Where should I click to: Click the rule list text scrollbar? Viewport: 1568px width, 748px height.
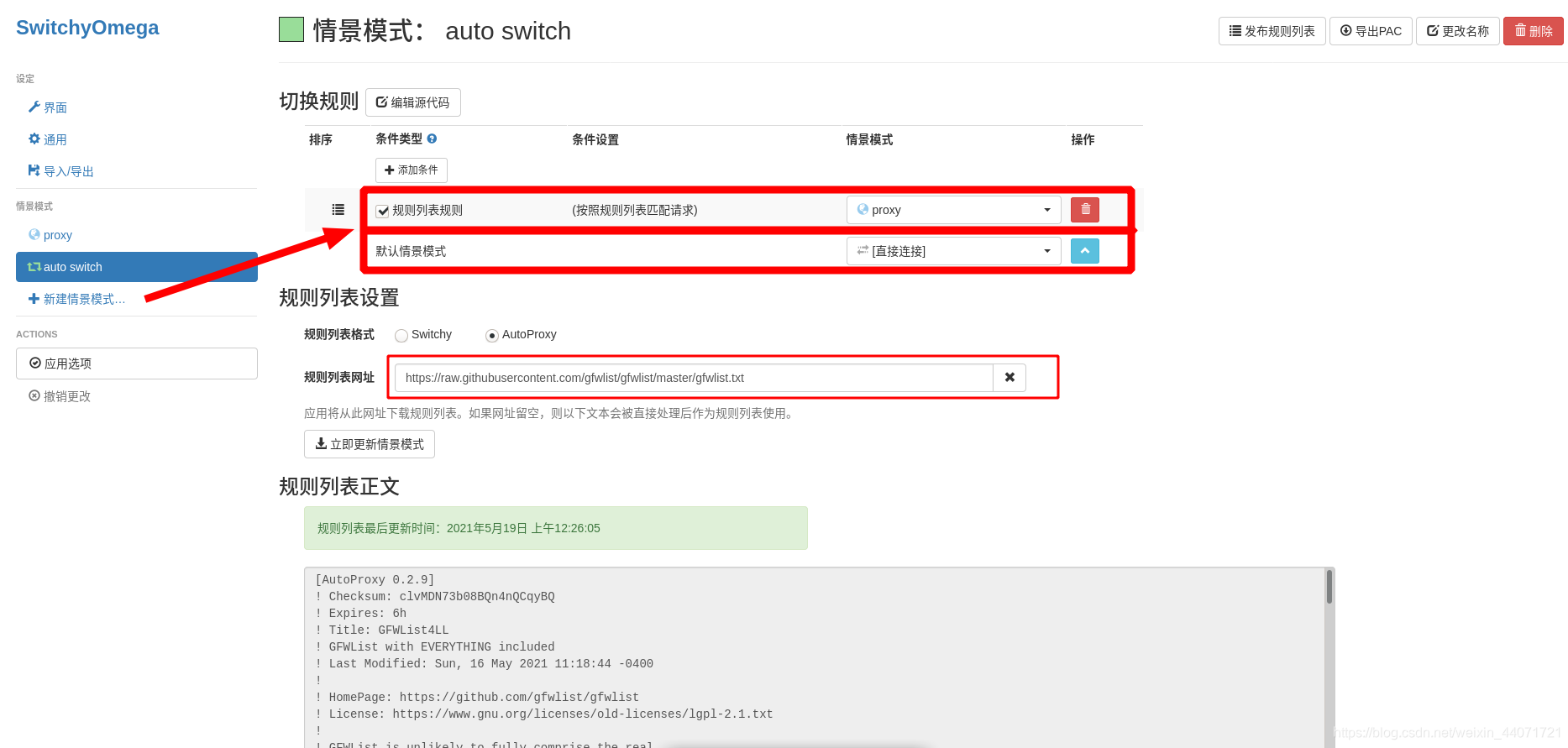pos(1329,586)
